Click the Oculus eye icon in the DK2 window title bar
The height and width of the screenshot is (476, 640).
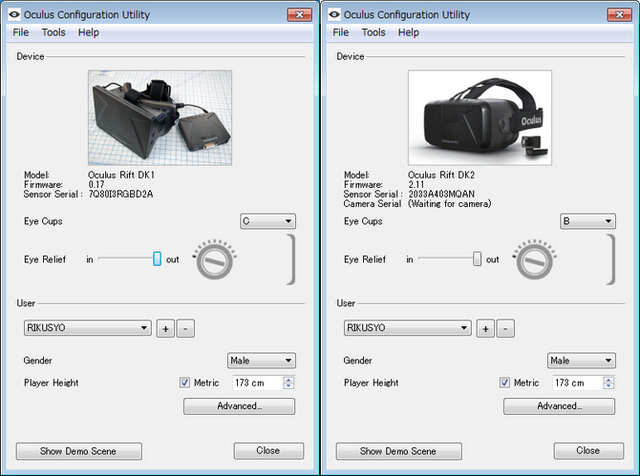click(334, 15)
